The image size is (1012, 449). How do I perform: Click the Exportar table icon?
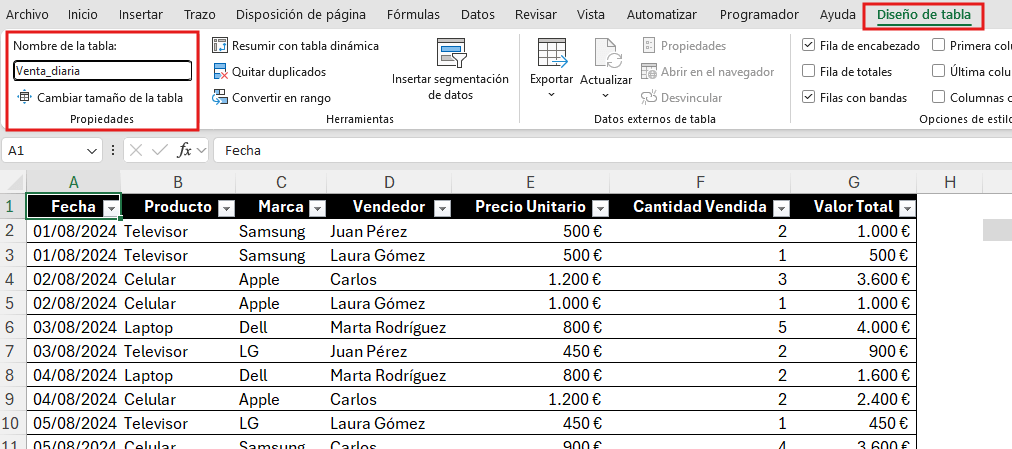(x=552, y=53)
